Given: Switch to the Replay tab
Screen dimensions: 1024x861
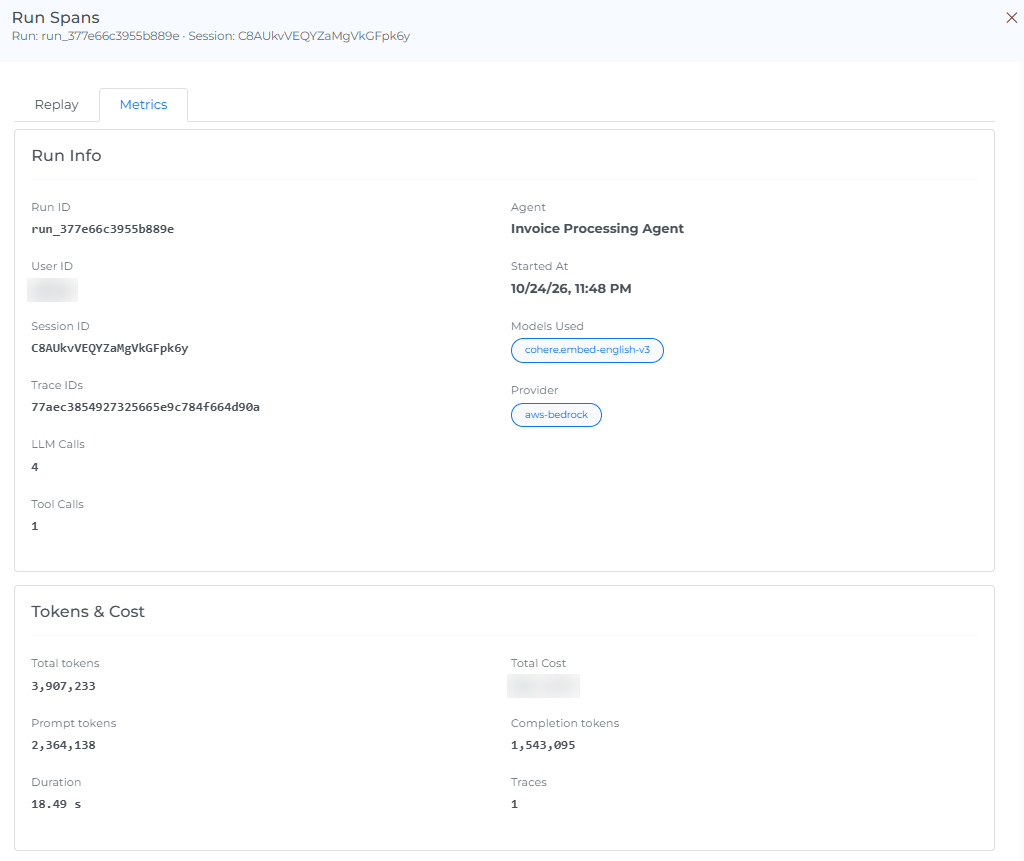Looking at the screenshot, I should [57, 105].
